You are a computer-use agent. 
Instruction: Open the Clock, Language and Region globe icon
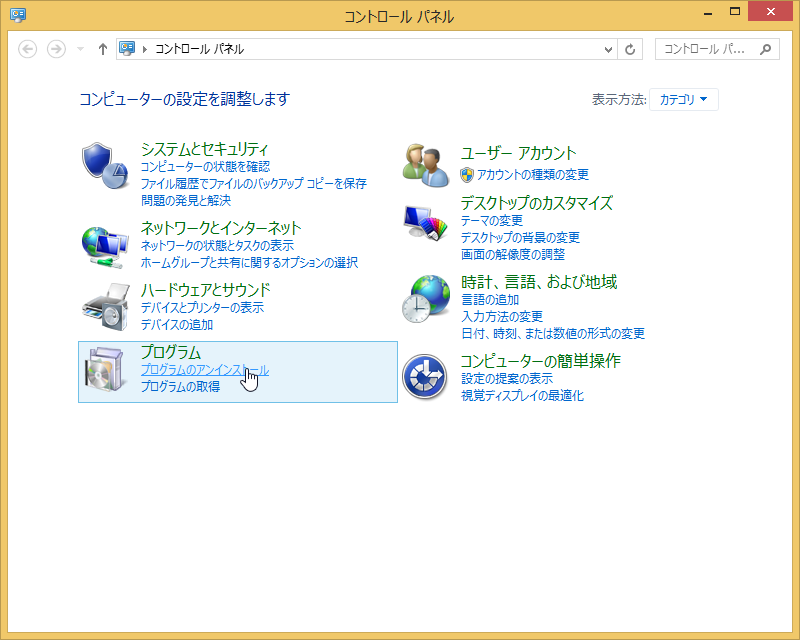coord(426,299)
